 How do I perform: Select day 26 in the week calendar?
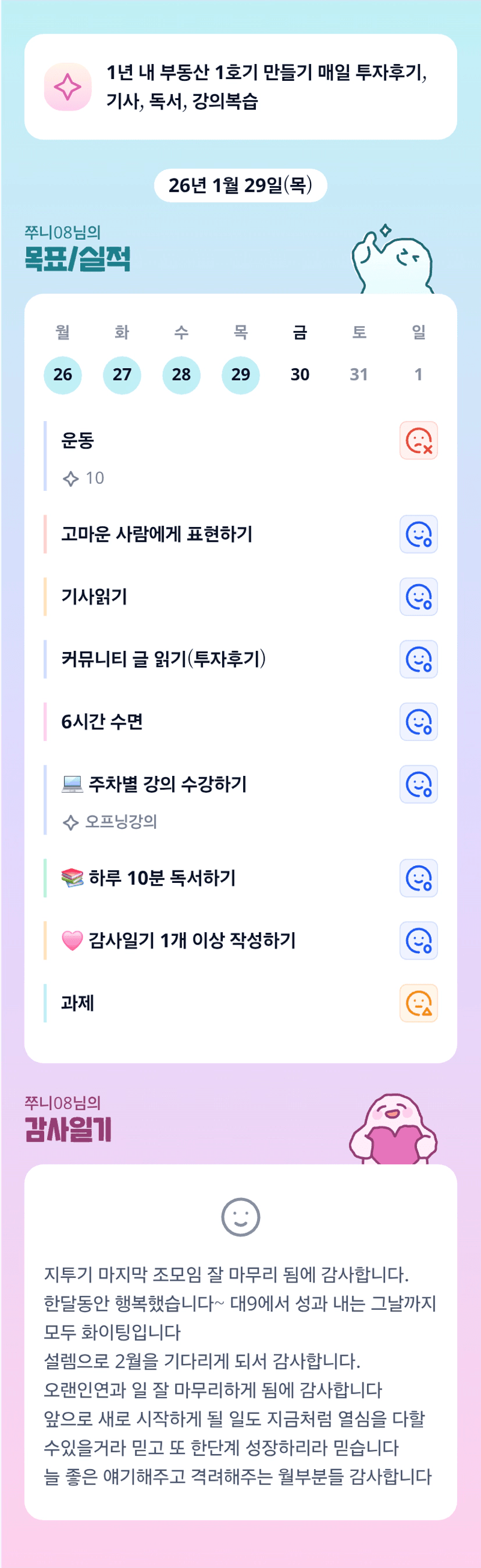pyautogui.click(x=63, y=375)
